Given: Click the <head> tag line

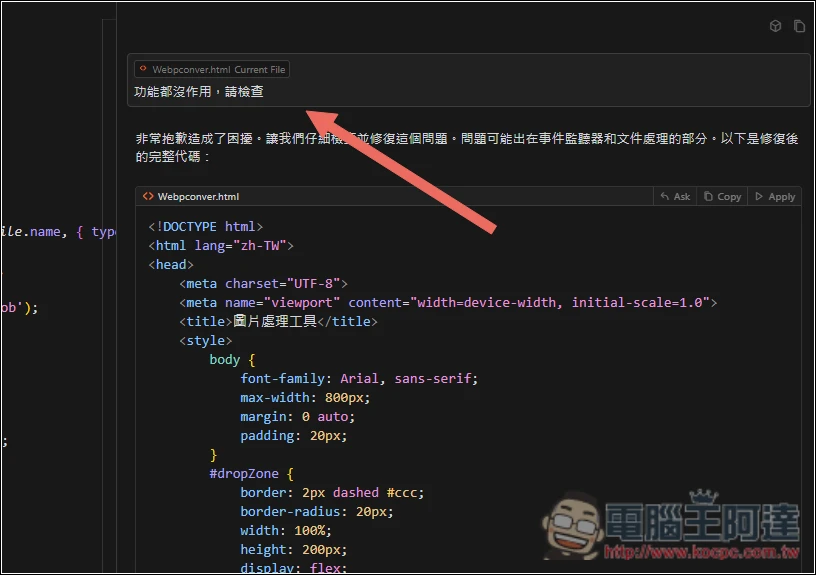Looking at the screenshot, I should tap(171, 264).
